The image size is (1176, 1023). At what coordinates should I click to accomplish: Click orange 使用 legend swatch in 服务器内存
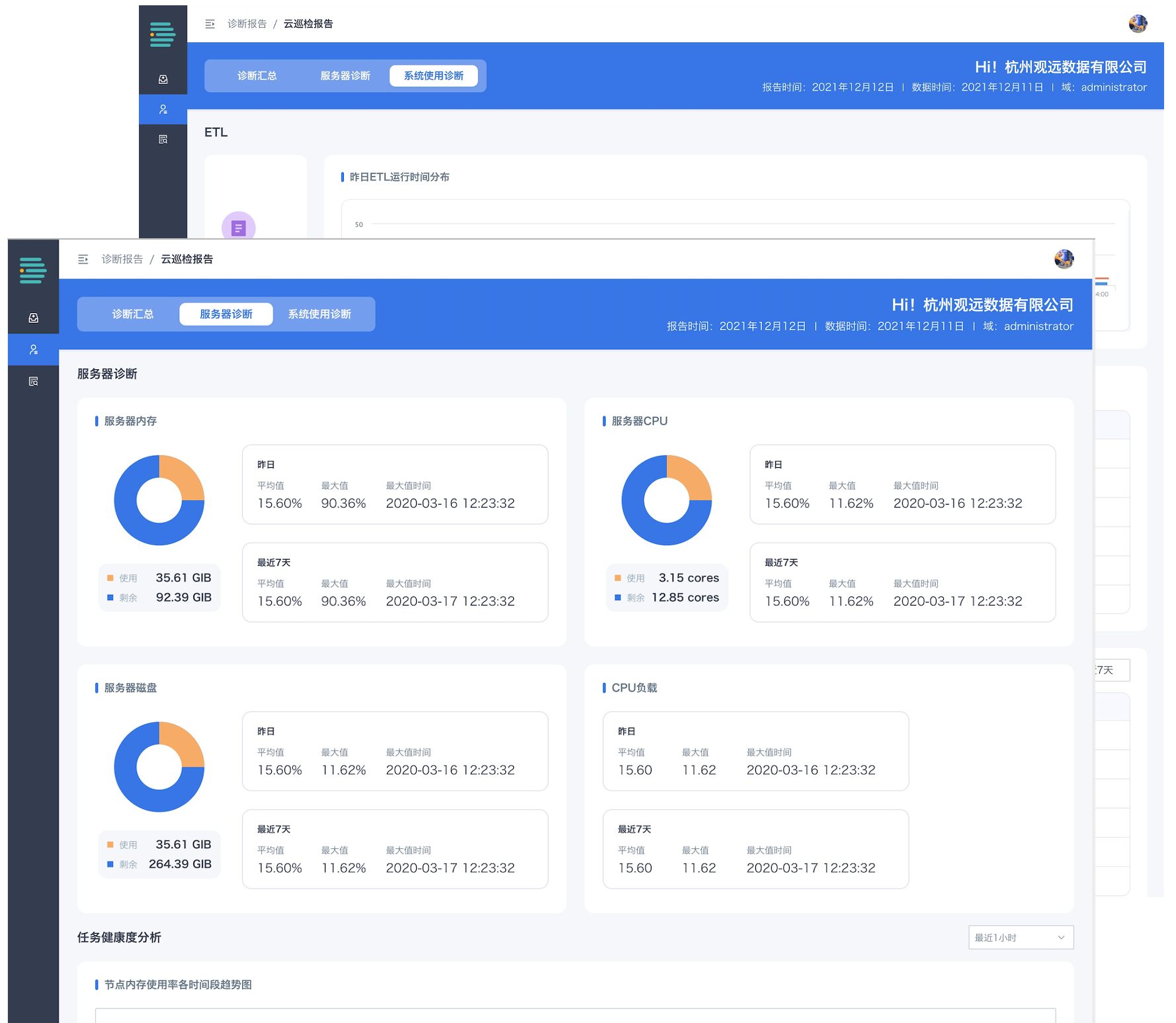click(110, 578)
